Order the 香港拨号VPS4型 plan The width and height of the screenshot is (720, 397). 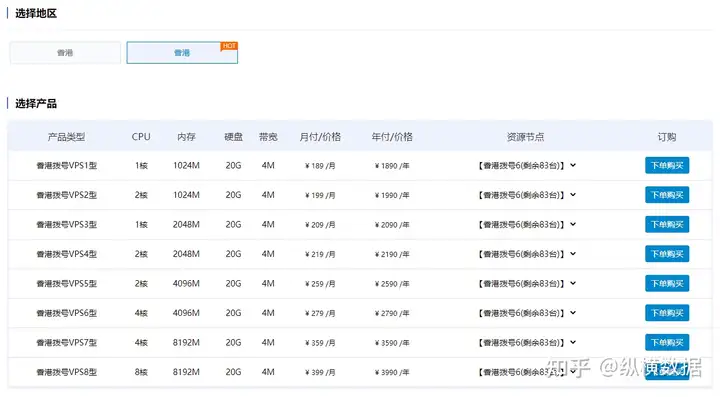pos(667,254)
